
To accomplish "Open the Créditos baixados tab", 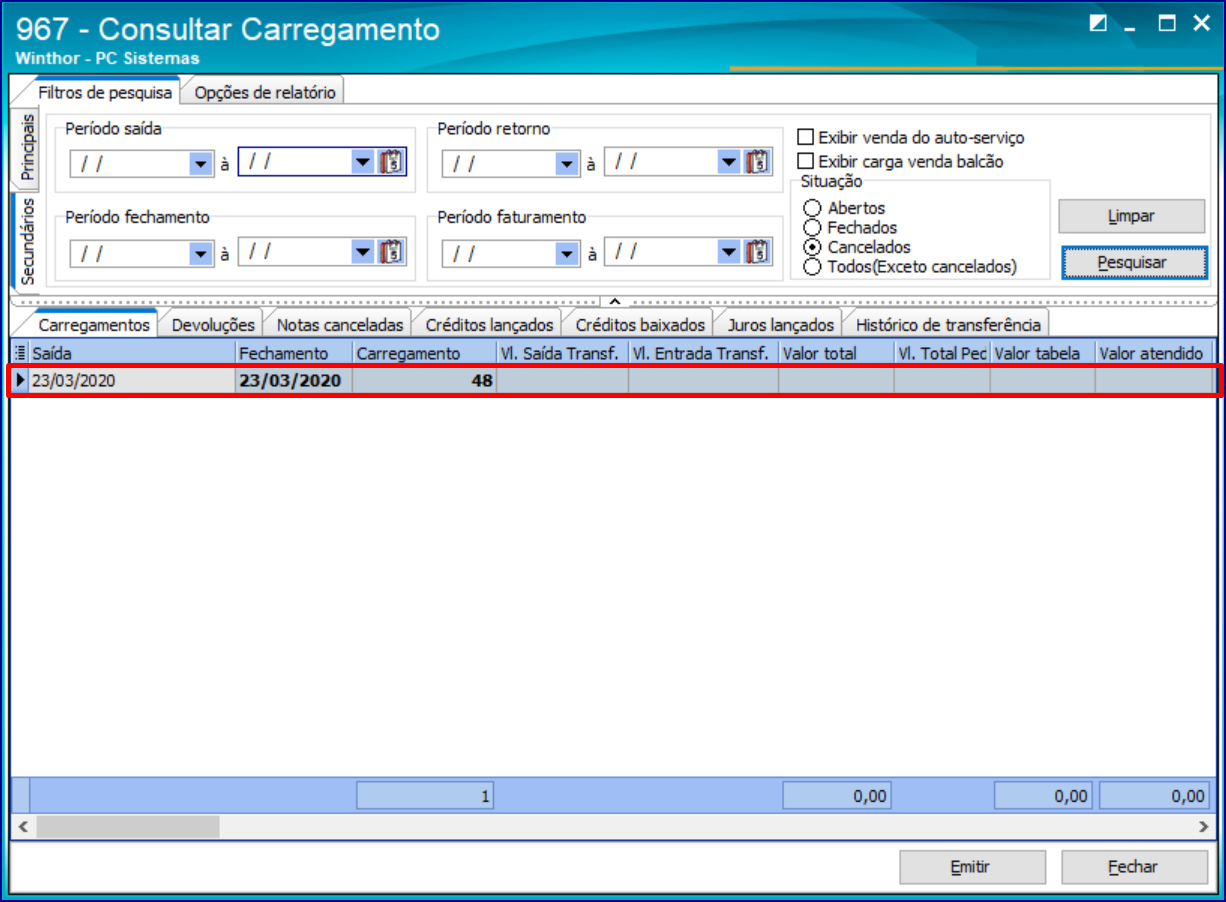I will tap(640, 324).
